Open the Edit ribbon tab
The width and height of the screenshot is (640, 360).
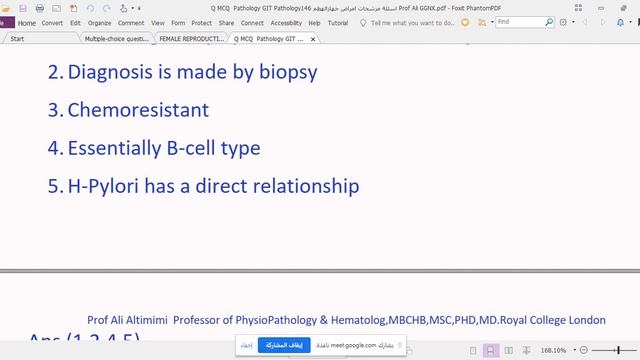point(75,23)
